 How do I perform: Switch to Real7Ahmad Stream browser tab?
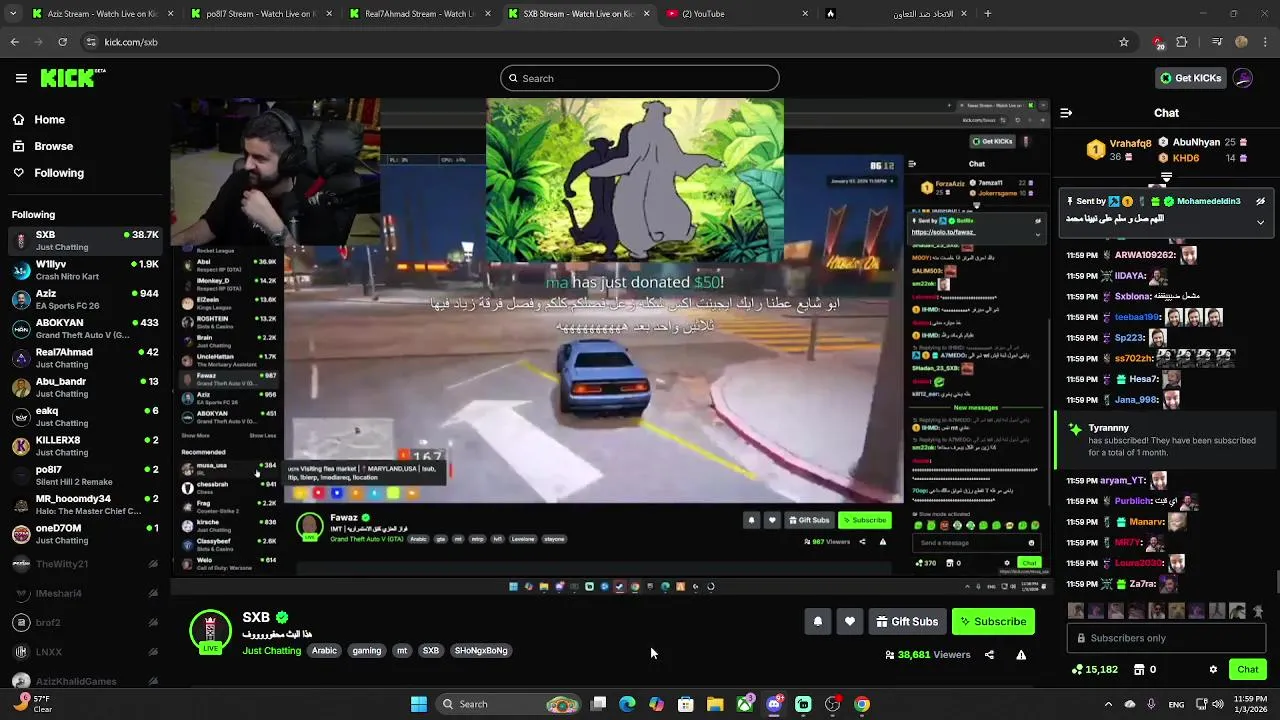click(418, 14)
